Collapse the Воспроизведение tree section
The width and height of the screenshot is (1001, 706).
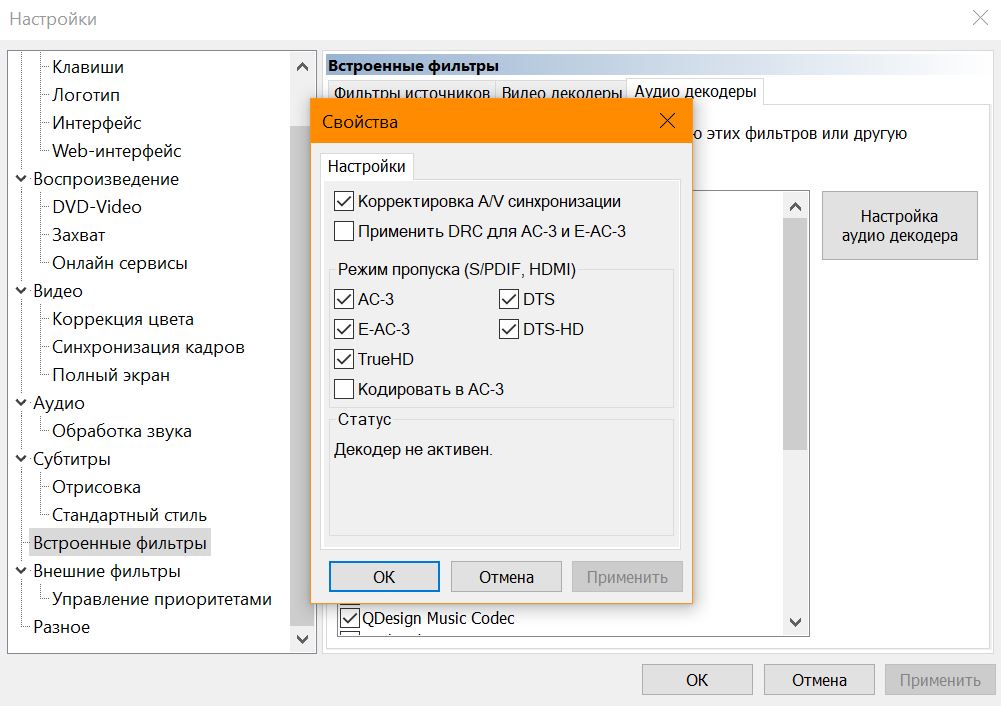pos(21,180)
